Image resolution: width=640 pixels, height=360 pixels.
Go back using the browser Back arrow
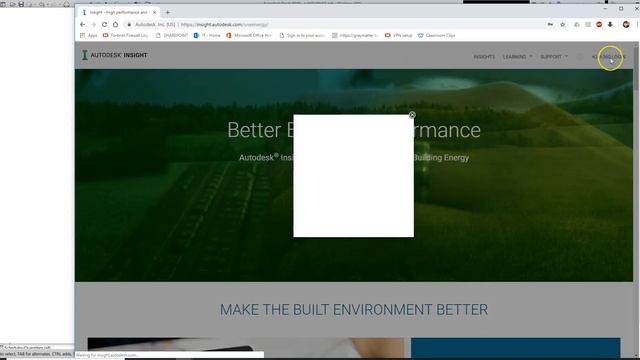click(x=82, y=24)
